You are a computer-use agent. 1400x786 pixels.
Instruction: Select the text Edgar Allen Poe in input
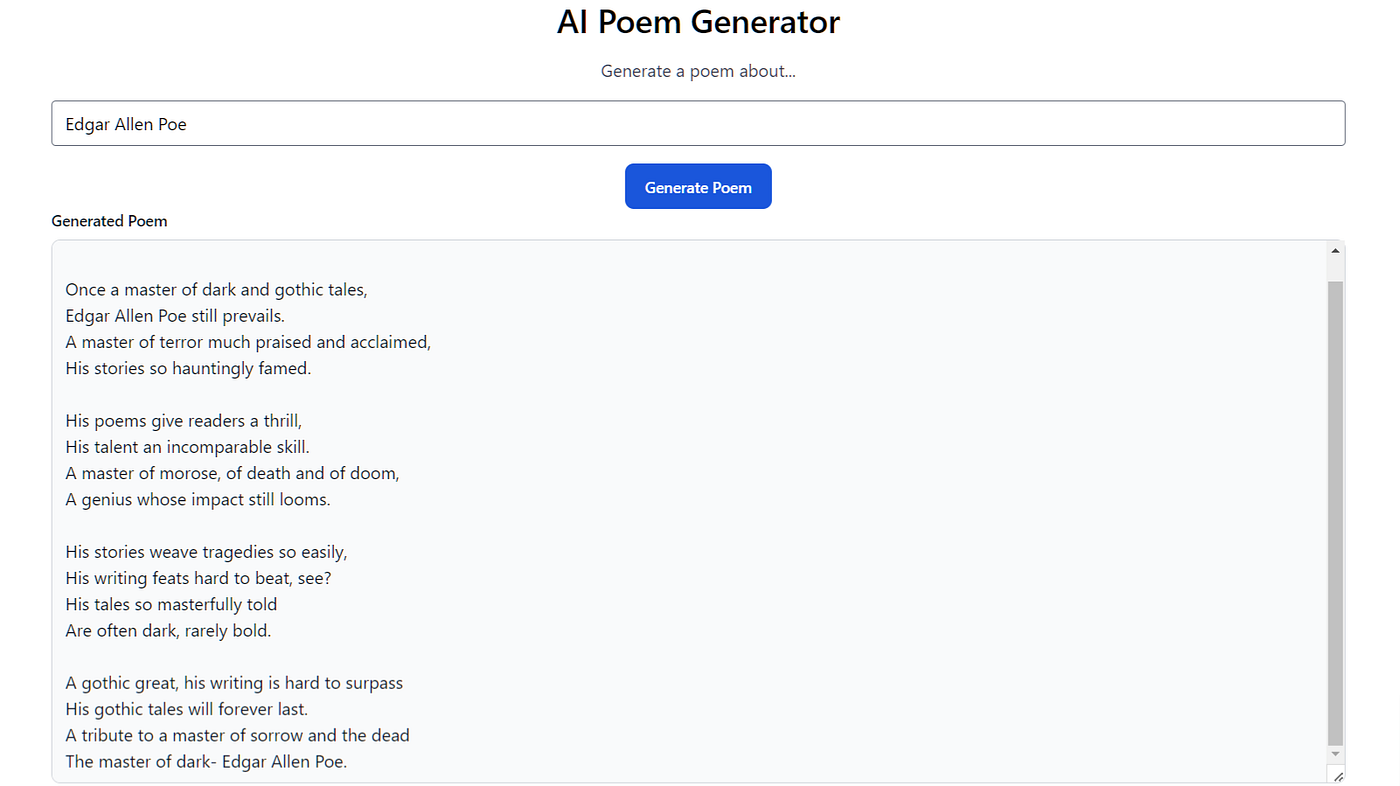pos(126,125)
